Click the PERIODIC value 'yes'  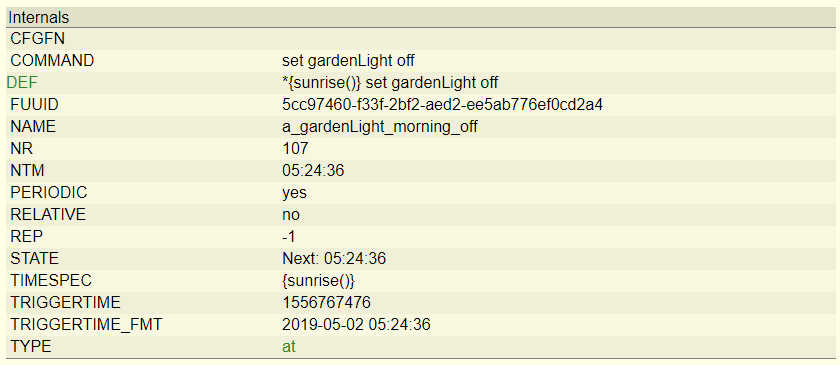coord(295,193)
